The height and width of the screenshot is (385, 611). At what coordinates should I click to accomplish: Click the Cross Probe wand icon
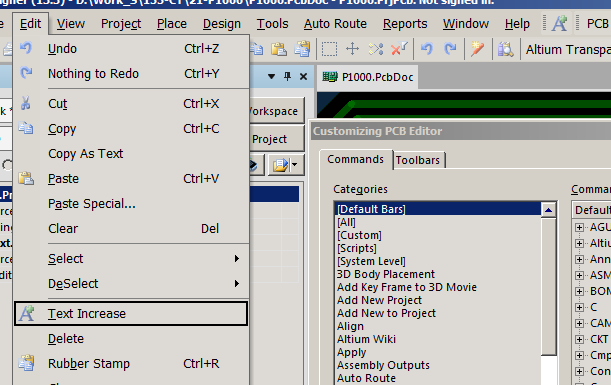tap(478, 49)
